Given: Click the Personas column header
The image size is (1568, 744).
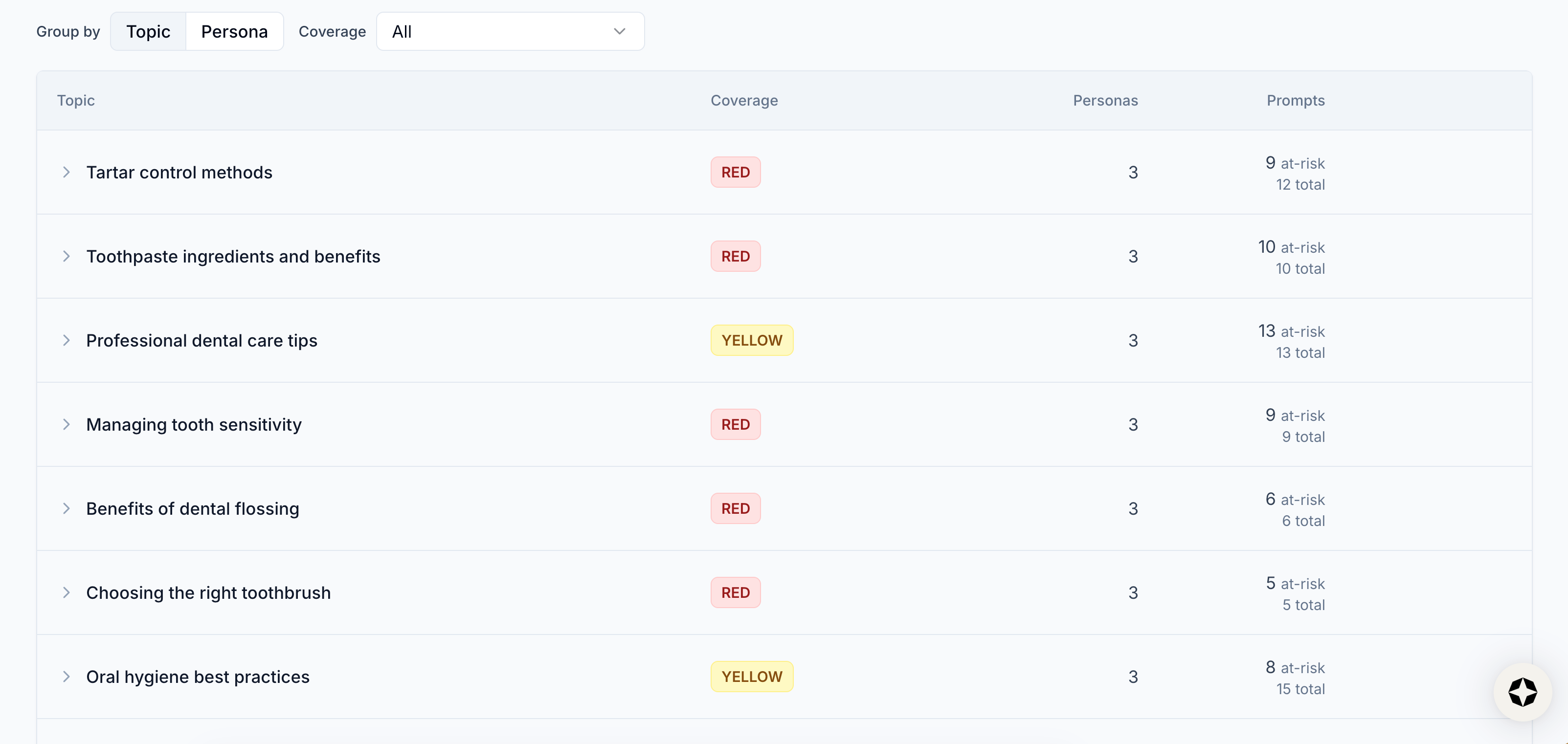Looking at the screenshot, I should pos(1105,100).
